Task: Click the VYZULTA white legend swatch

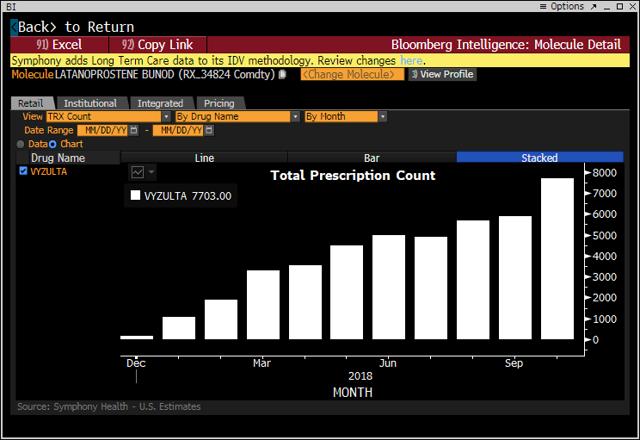Action: tap(135, 196)
